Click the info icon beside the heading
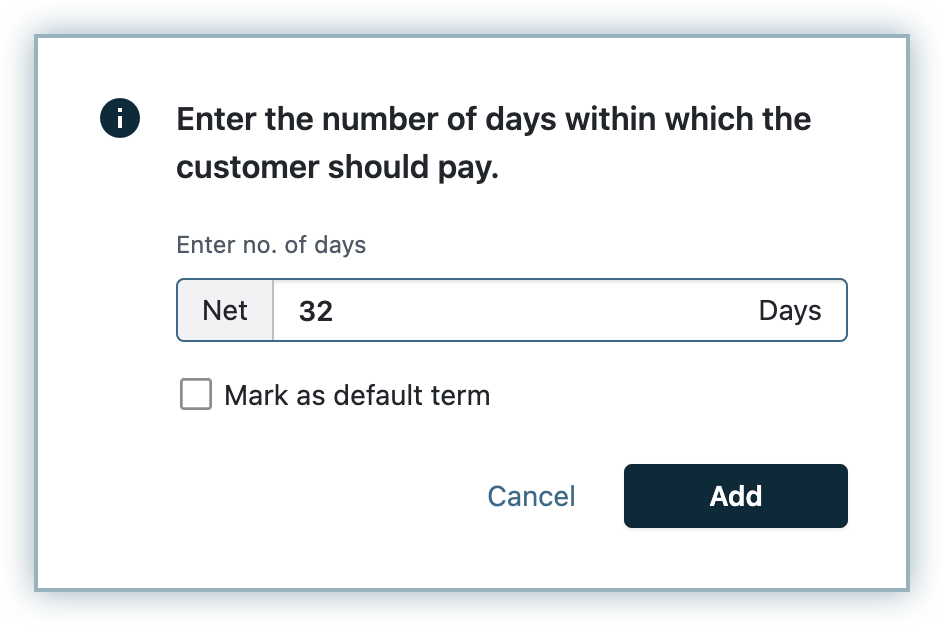This screenshot has width=944, height=626. point(120,120)
